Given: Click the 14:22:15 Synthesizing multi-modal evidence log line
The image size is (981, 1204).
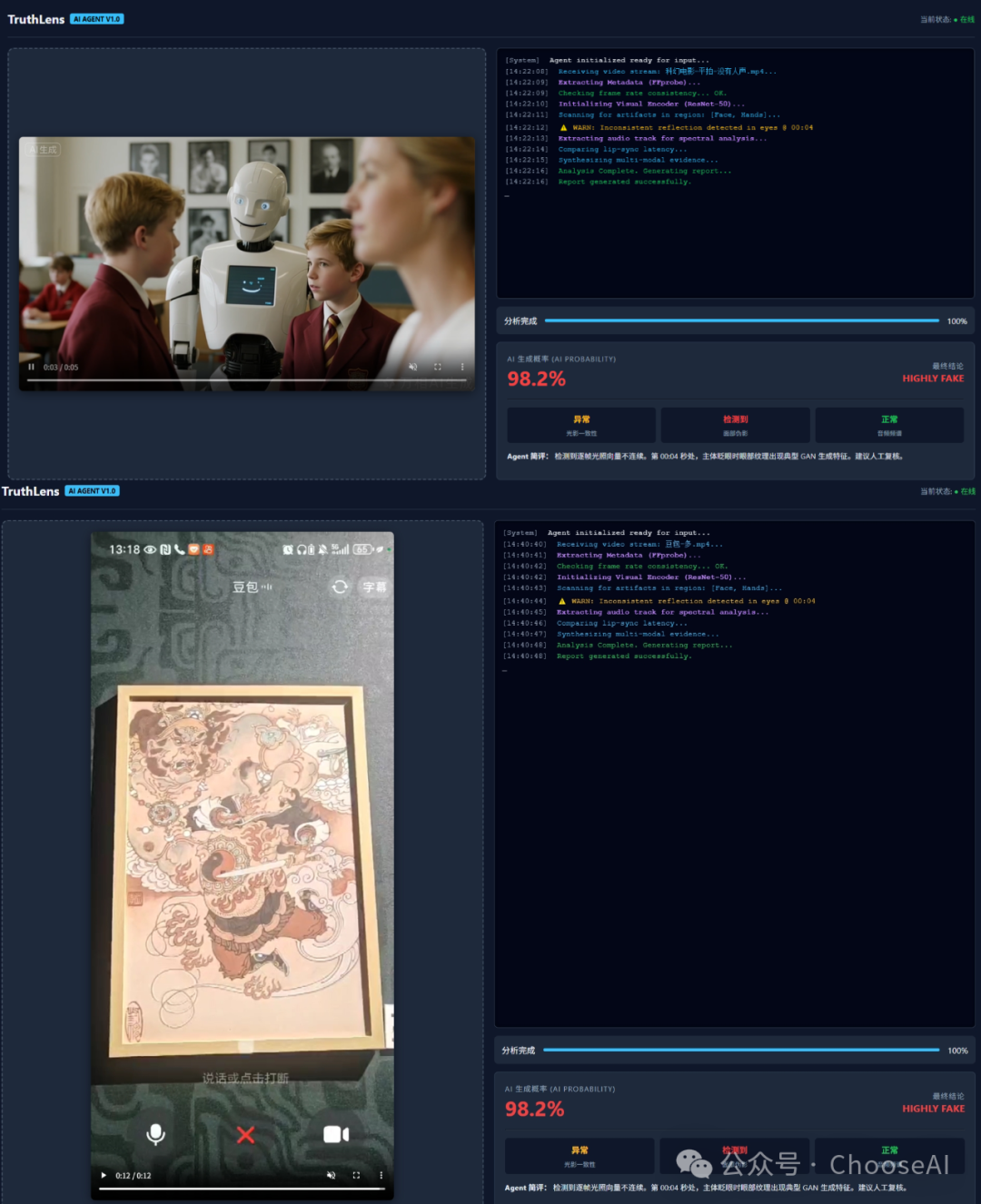Looking at the screenshot, I should click(x=612, y=160).
